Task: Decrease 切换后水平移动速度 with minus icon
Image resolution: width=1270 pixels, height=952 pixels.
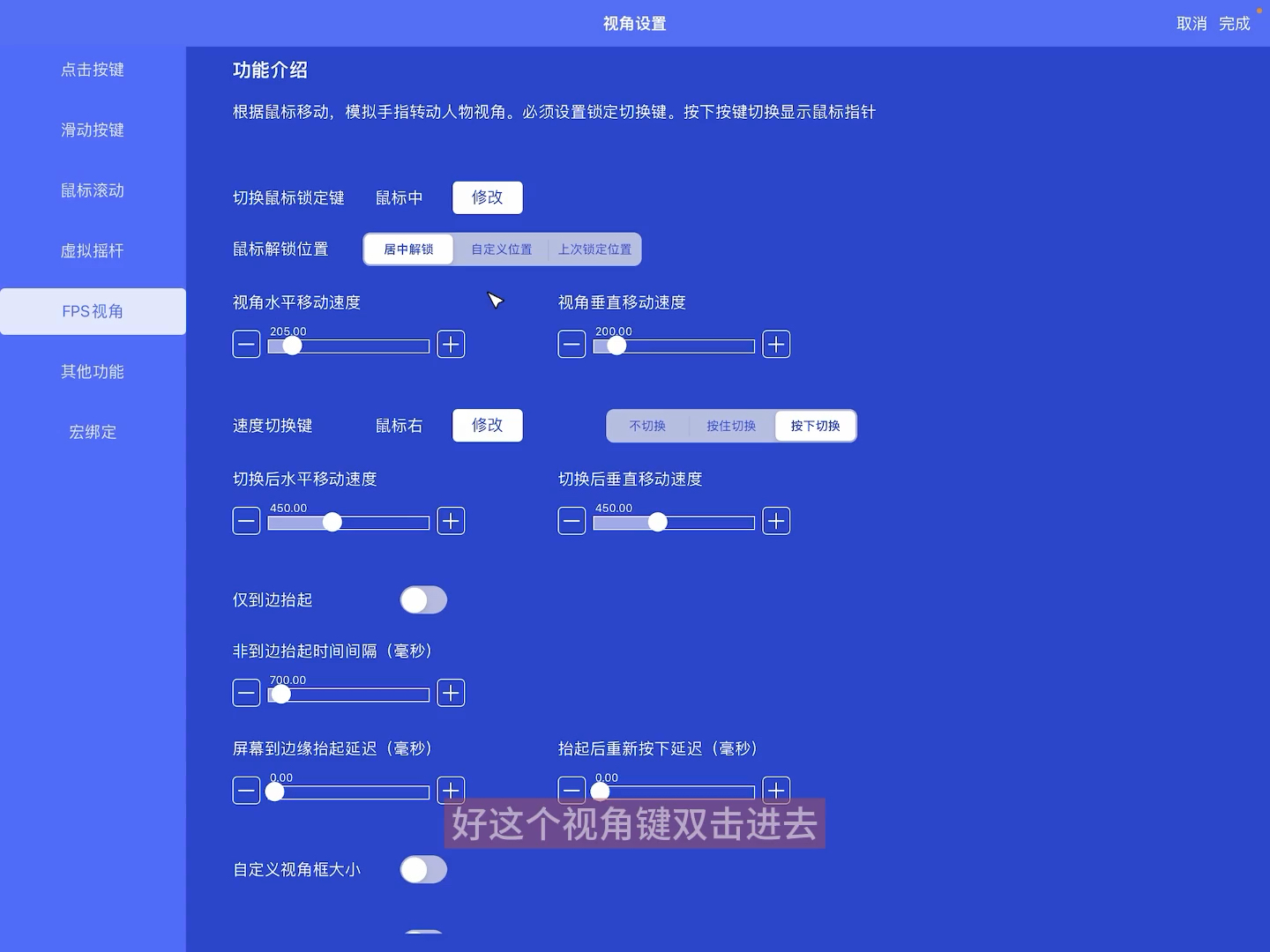Action: [246, 521]
